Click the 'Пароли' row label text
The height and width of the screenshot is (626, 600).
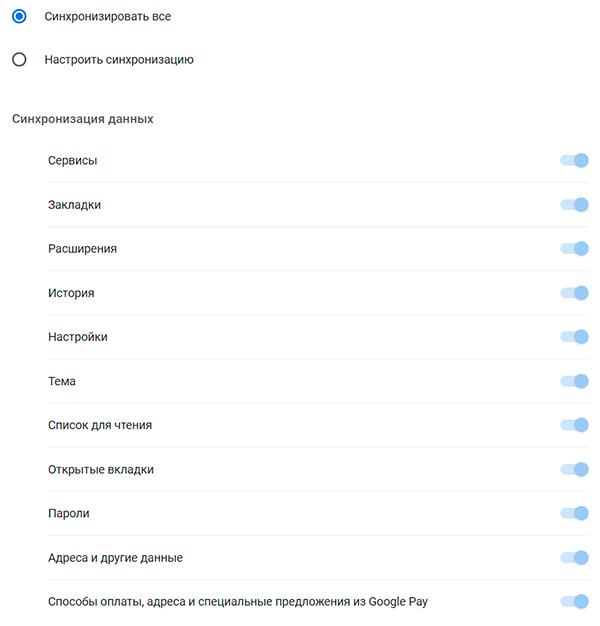[69, 513]
